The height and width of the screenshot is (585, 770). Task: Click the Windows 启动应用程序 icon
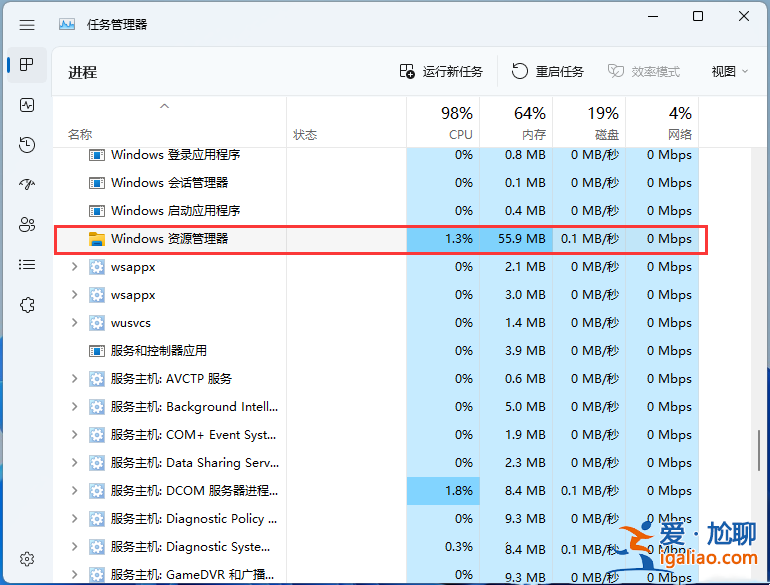(97, 211)
